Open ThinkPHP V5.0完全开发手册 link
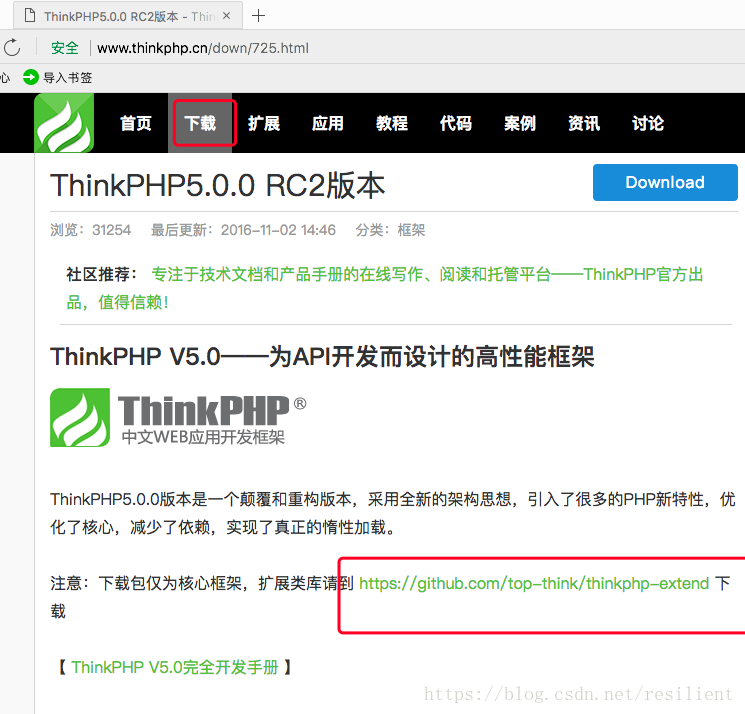The width and height of the screenshot is (745, 714). pyautogui.click(x=175, y=667)
